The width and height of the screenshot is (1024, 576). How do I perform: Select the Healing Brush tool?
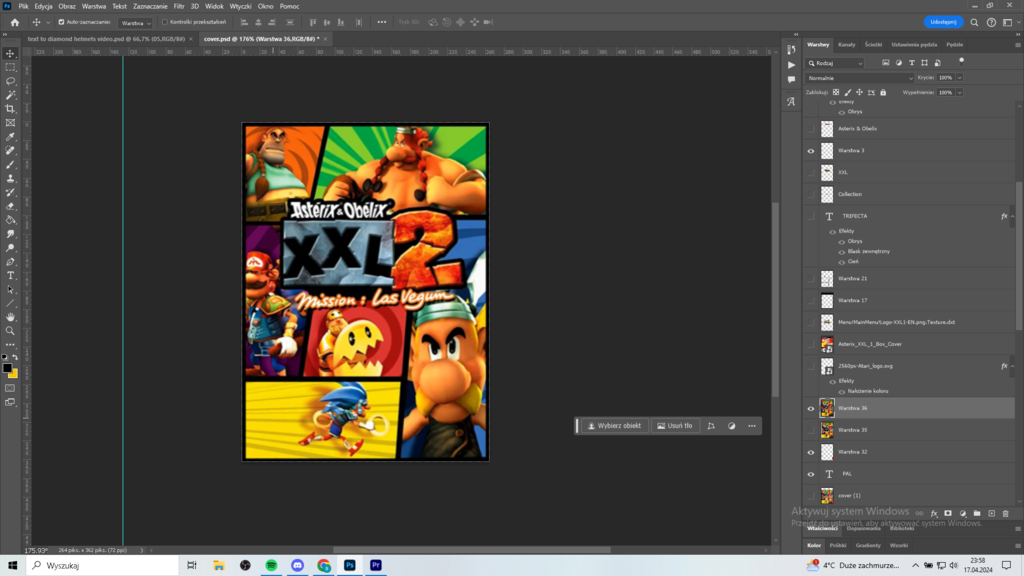click(10, 150)
